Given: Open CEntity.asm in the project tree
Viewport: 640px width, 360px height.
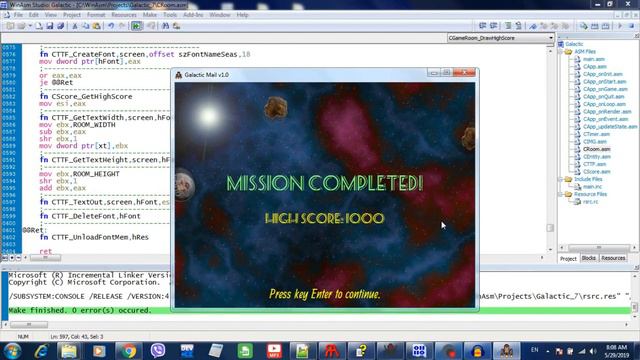Looking at the screenshot, I should [x=597, y=157].
